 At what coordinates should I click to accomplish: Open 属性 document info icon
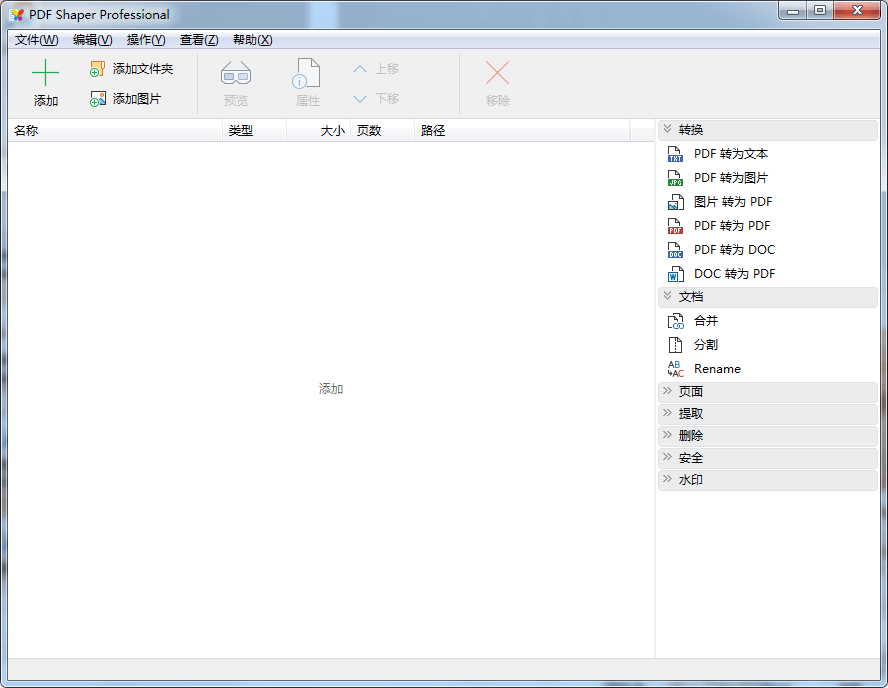click(x=306, y=74)
